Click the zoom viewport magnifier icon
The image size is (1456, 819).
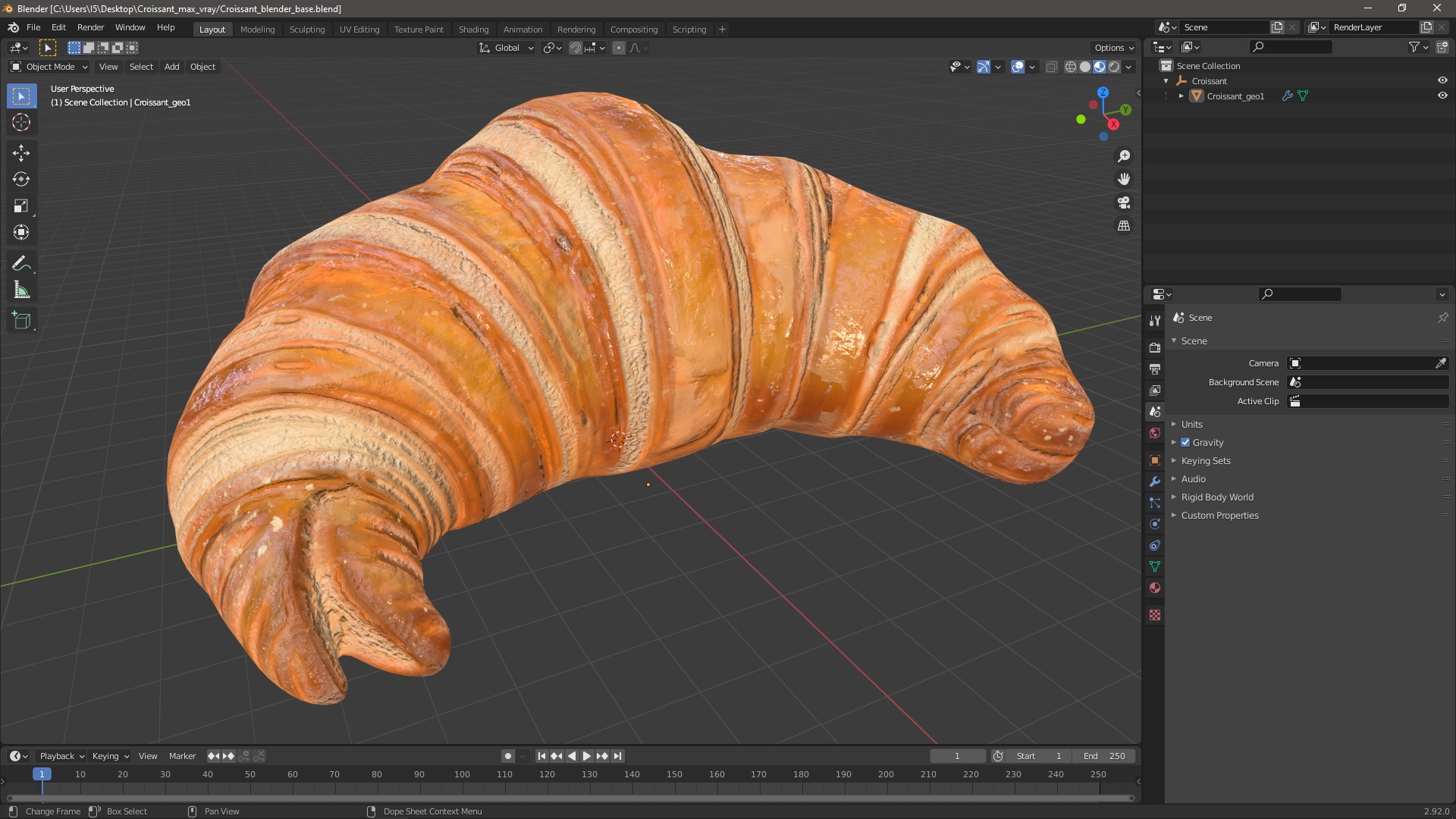(x=1124, y=156)
